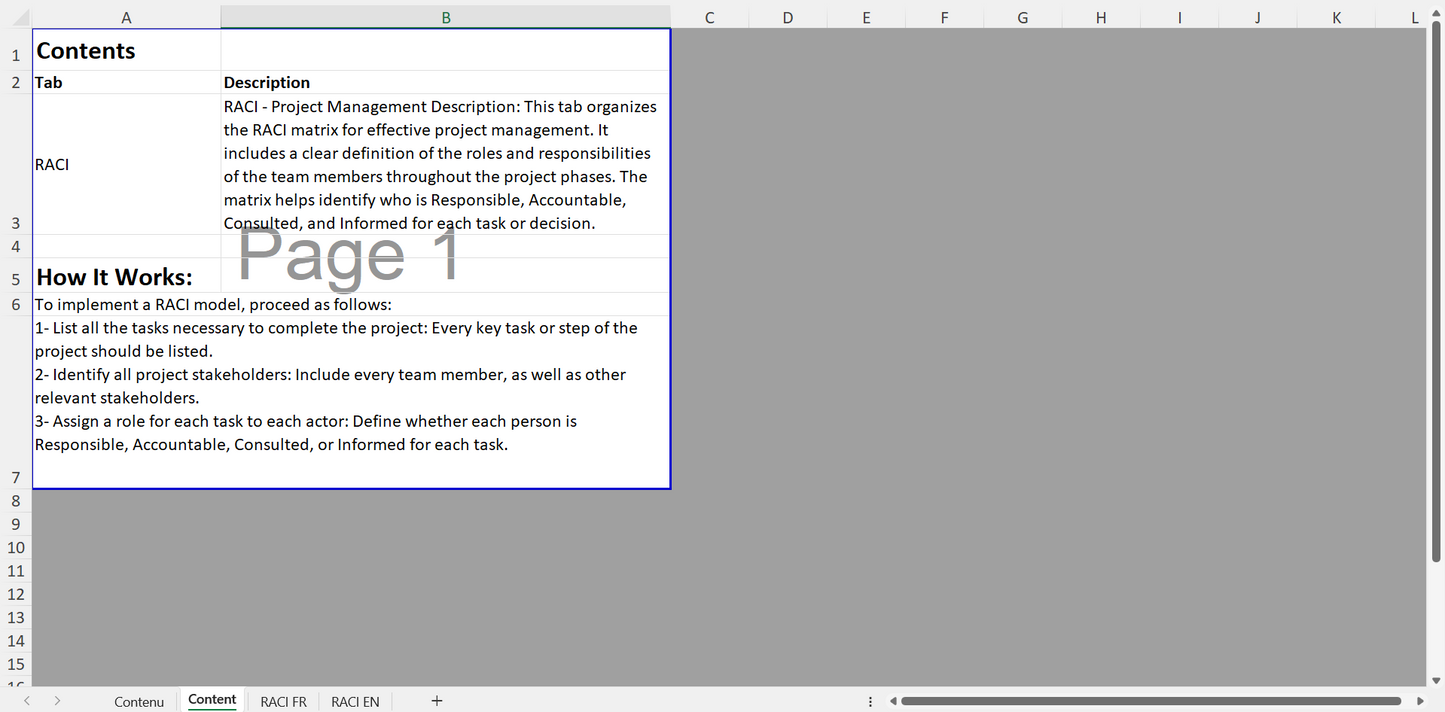
Task: Select column B header
Action: (x=445, y=17)
